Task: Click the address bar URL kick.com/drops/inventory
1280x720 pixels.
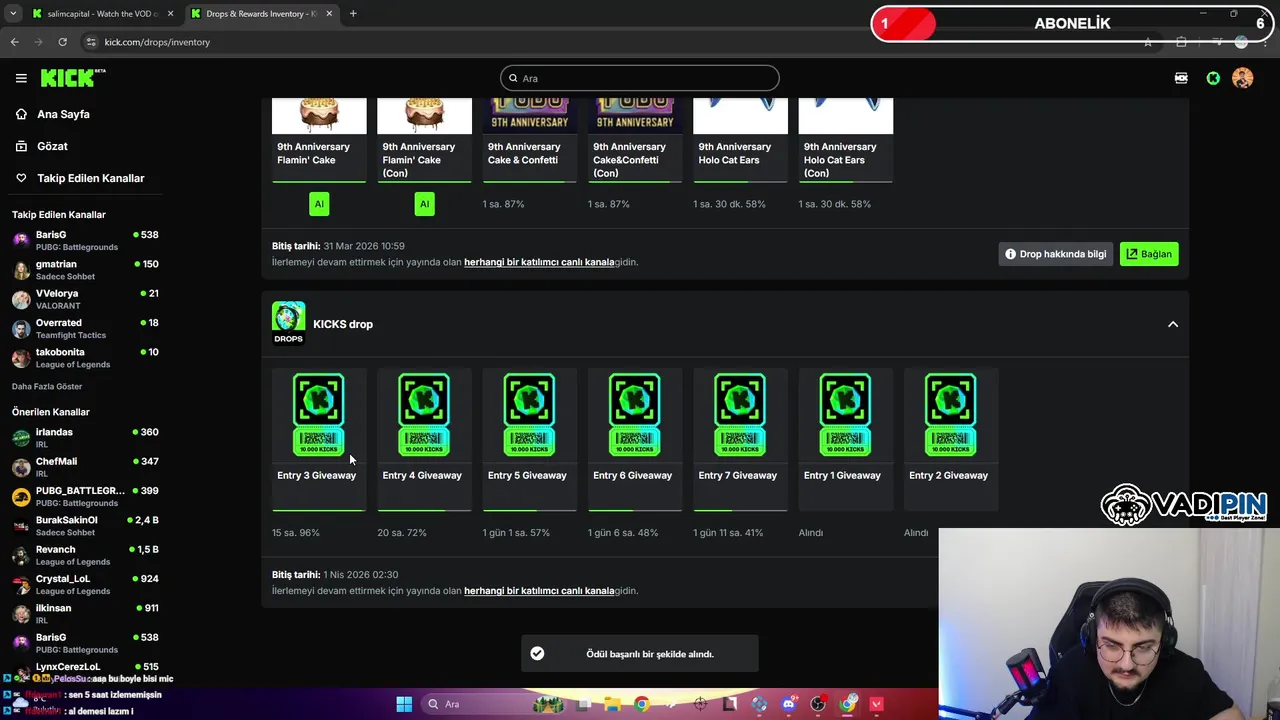Action: pos(157,42)
